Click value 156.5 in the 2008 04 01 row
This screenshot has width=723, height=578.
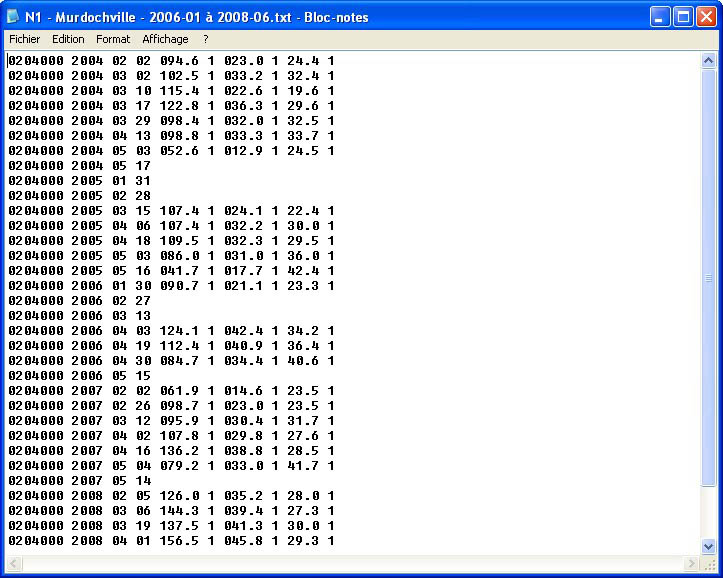click(179, 541)
